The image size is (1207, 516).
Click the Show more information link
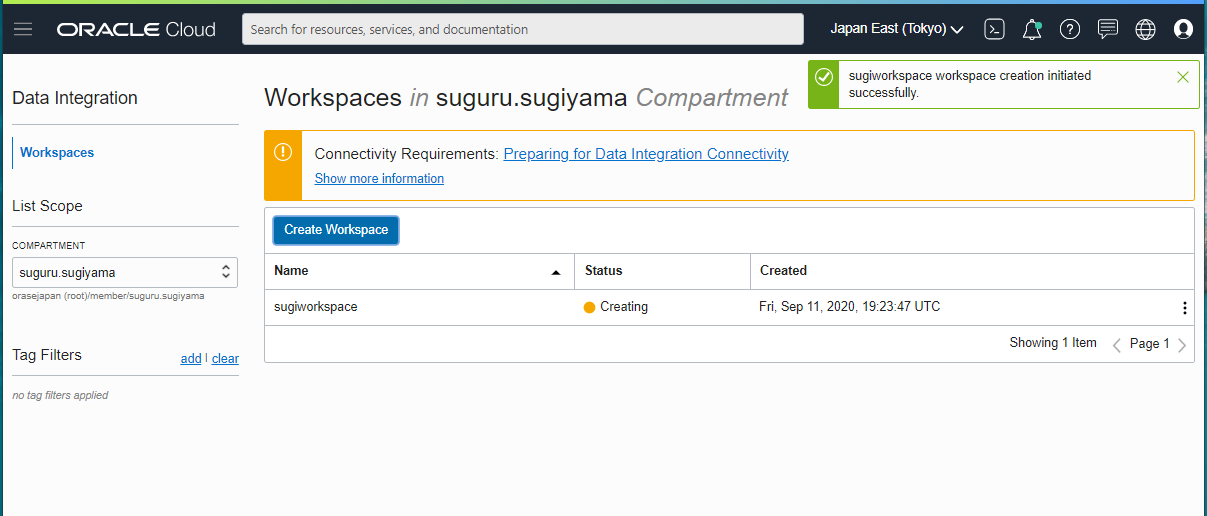(x=379, y=179)
